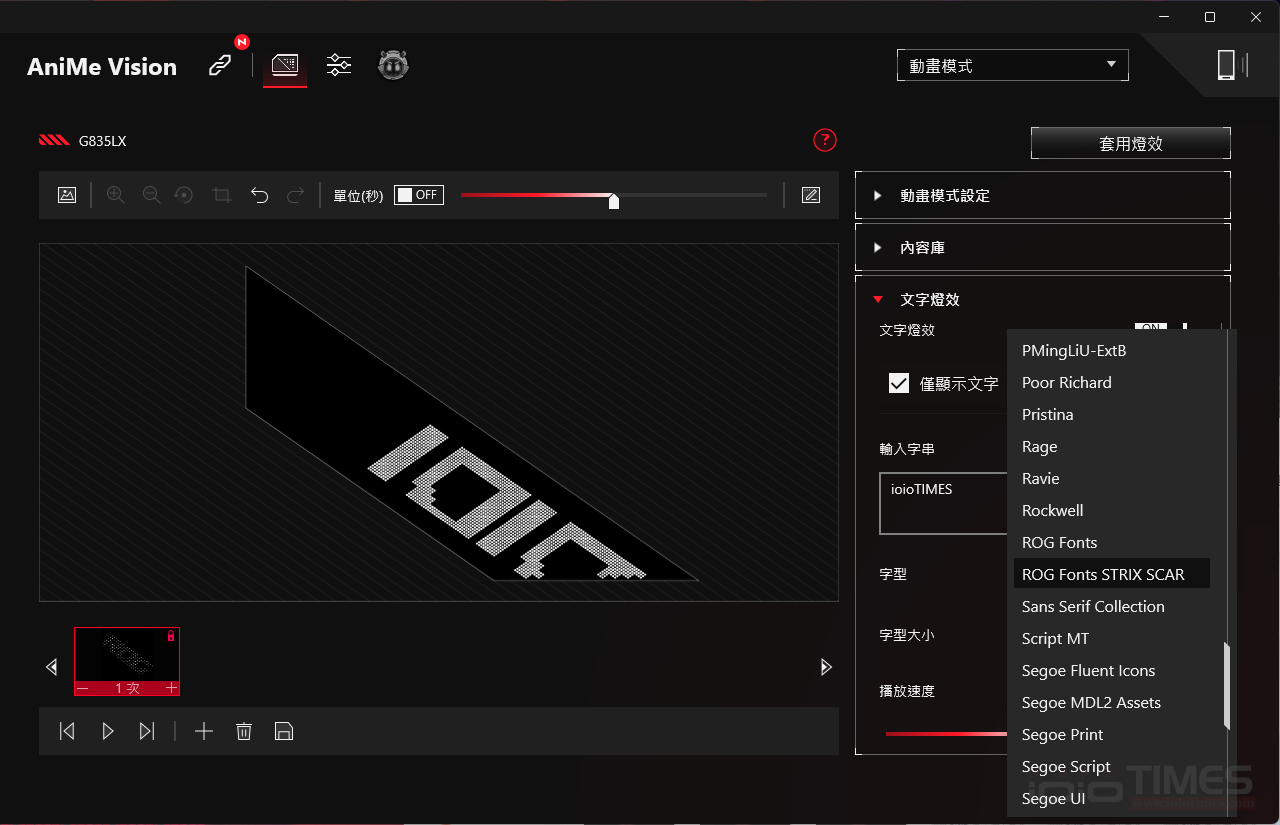Viewport: 1280px width, 825px height.
Task: Open the 動畫模式 dropdown
Action: [x=1013, y=66]
